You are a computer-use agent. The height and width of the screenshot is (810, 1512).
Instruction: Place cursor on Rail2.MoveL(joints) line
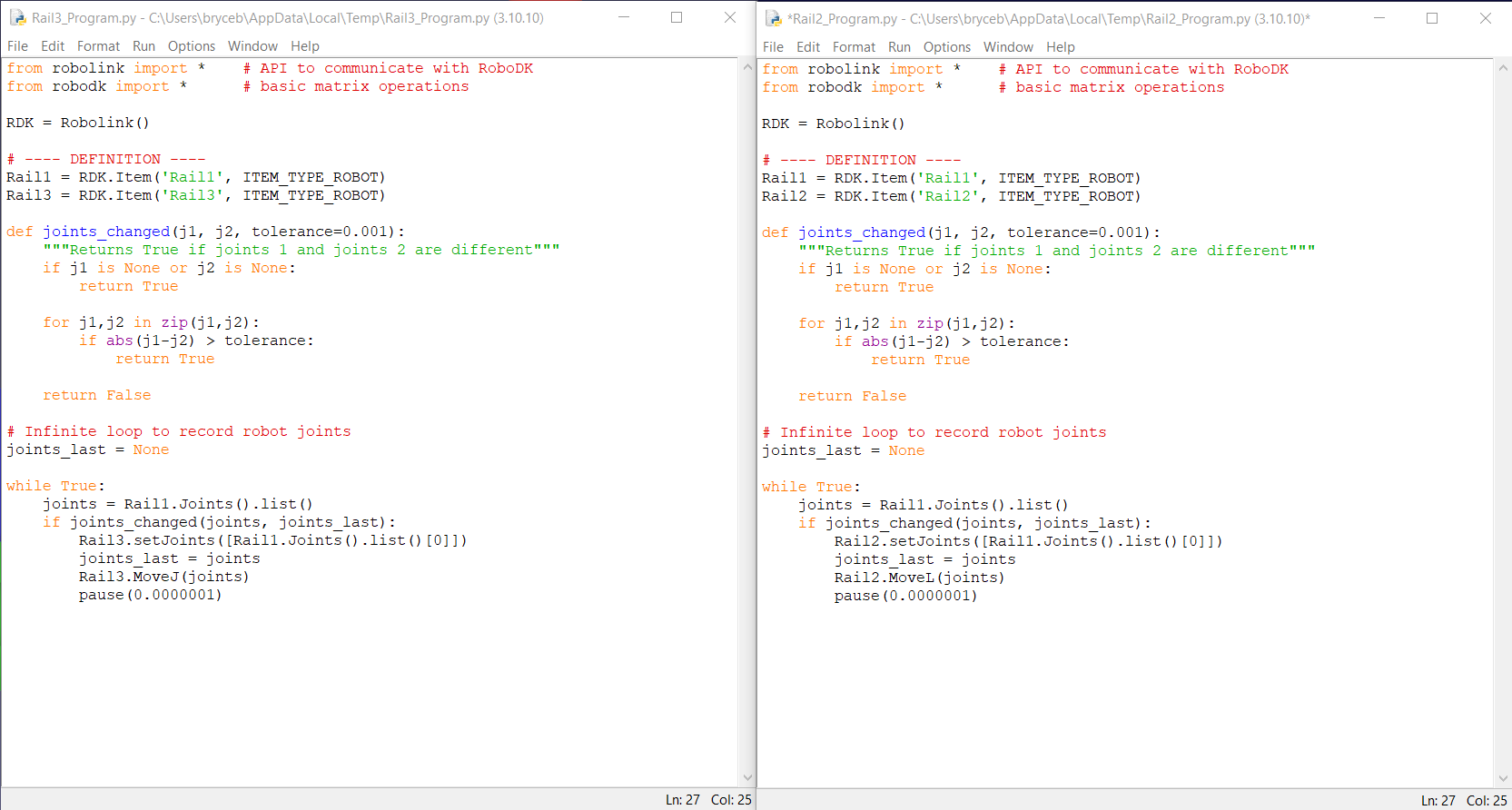919,578
